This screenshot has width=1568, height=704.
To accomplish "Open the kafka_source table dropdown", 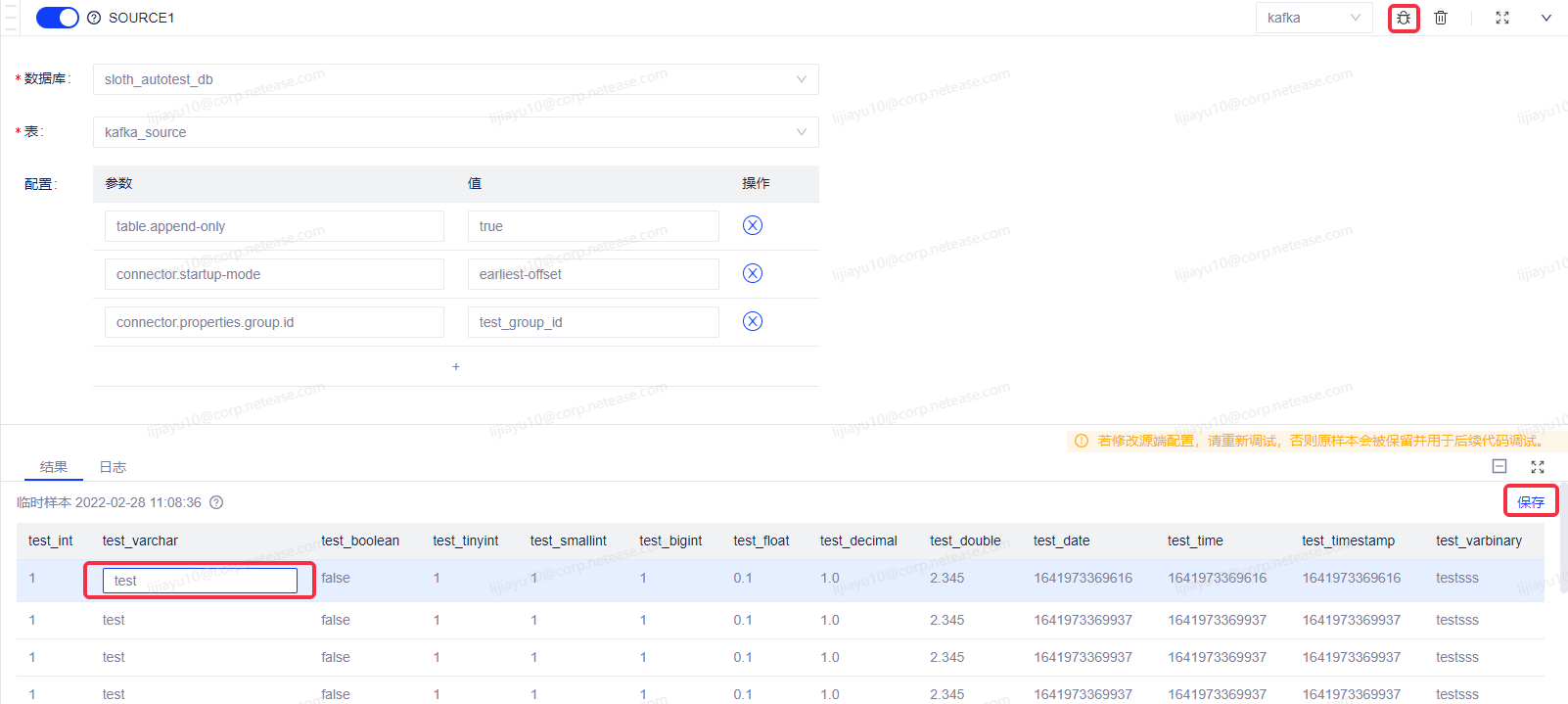I will [x=455, y=132].
